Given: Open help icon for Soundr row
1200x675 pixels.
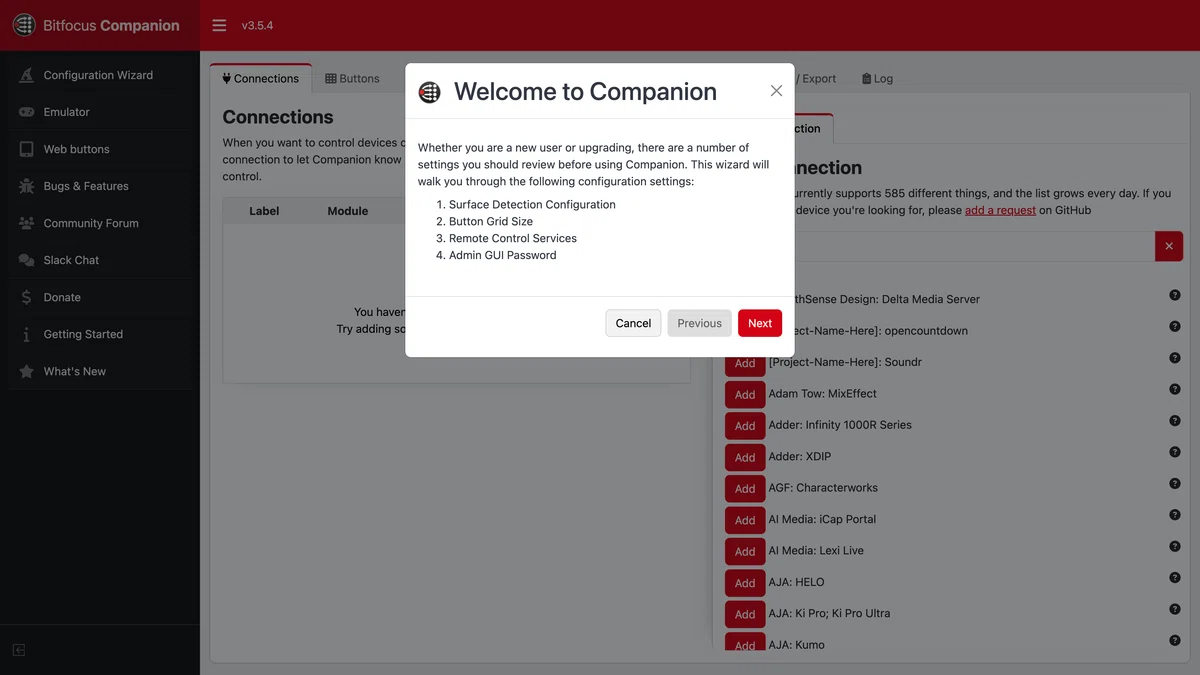Looking at the screenshot, I should point(1175,358).
